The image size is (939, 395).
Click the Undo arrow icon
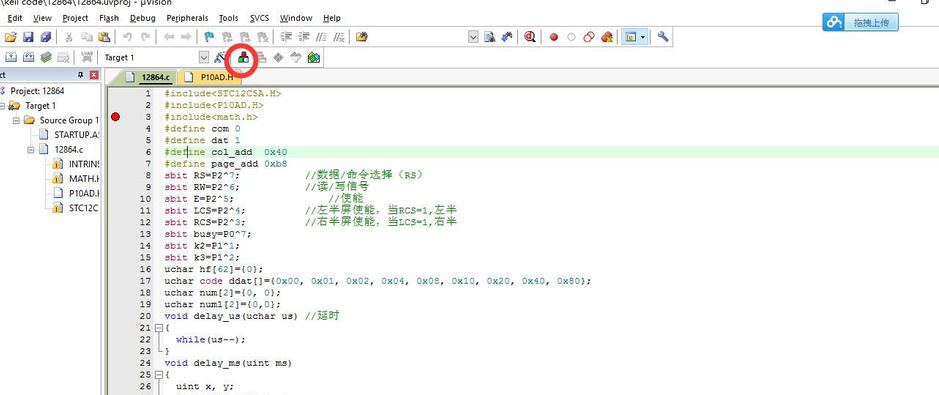(x=127, y=37)
